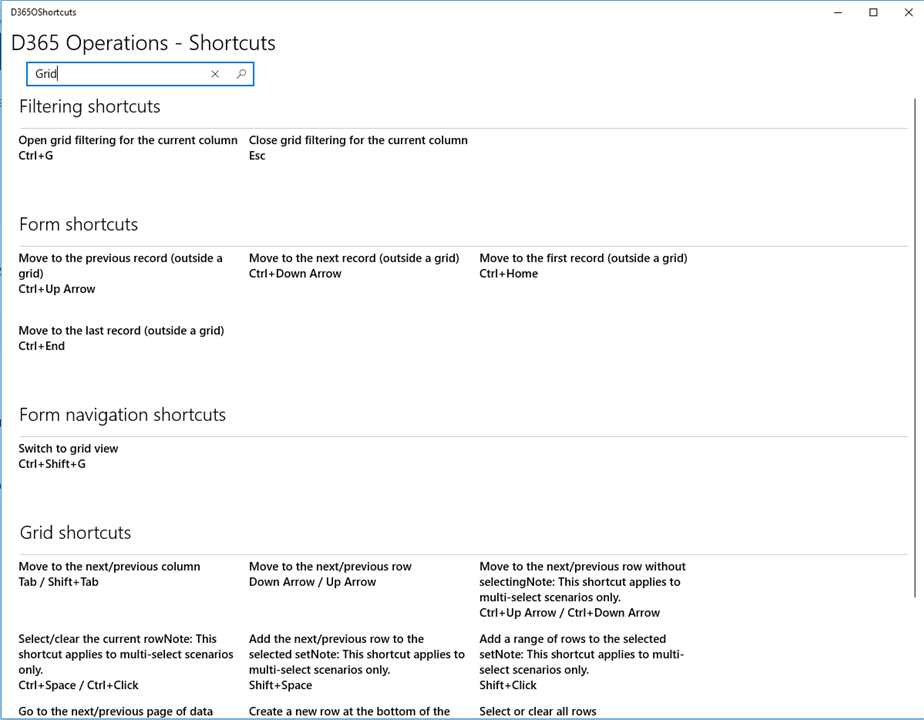This screenshot has width=924, height=720.
Task: Select Move to last record Ctrl+End
Action: tap(121, 338)
